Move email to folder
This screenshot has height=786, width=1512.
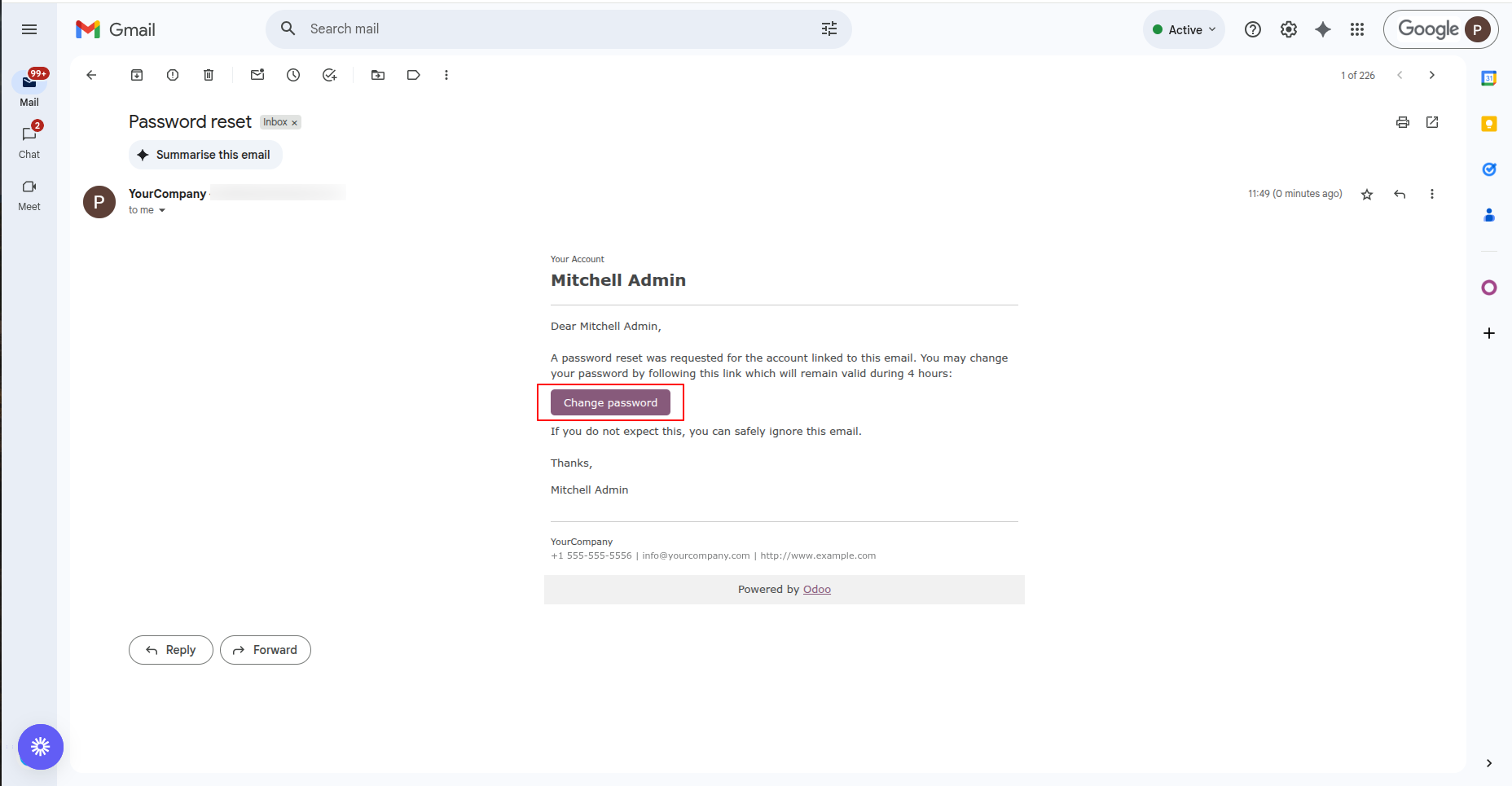coord(378,75)
